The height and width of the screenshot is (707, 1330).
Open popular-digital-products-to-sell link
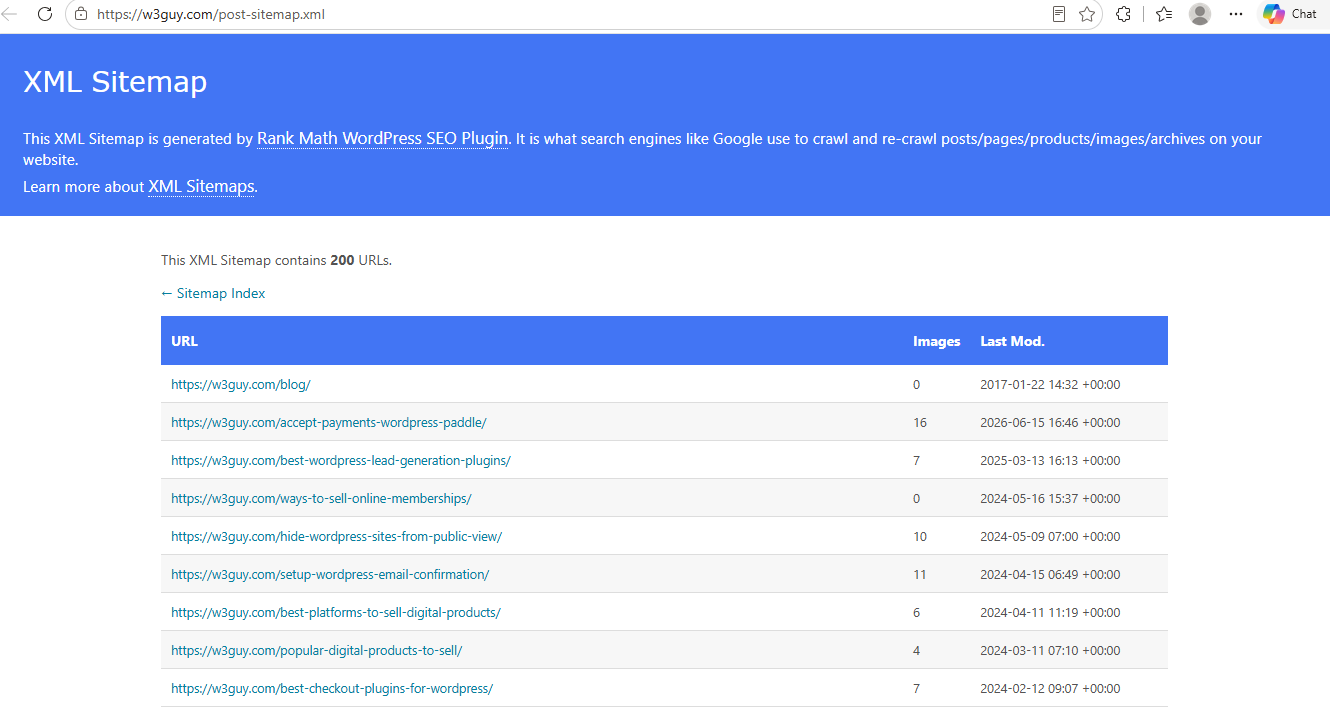(x=317, y=650)
